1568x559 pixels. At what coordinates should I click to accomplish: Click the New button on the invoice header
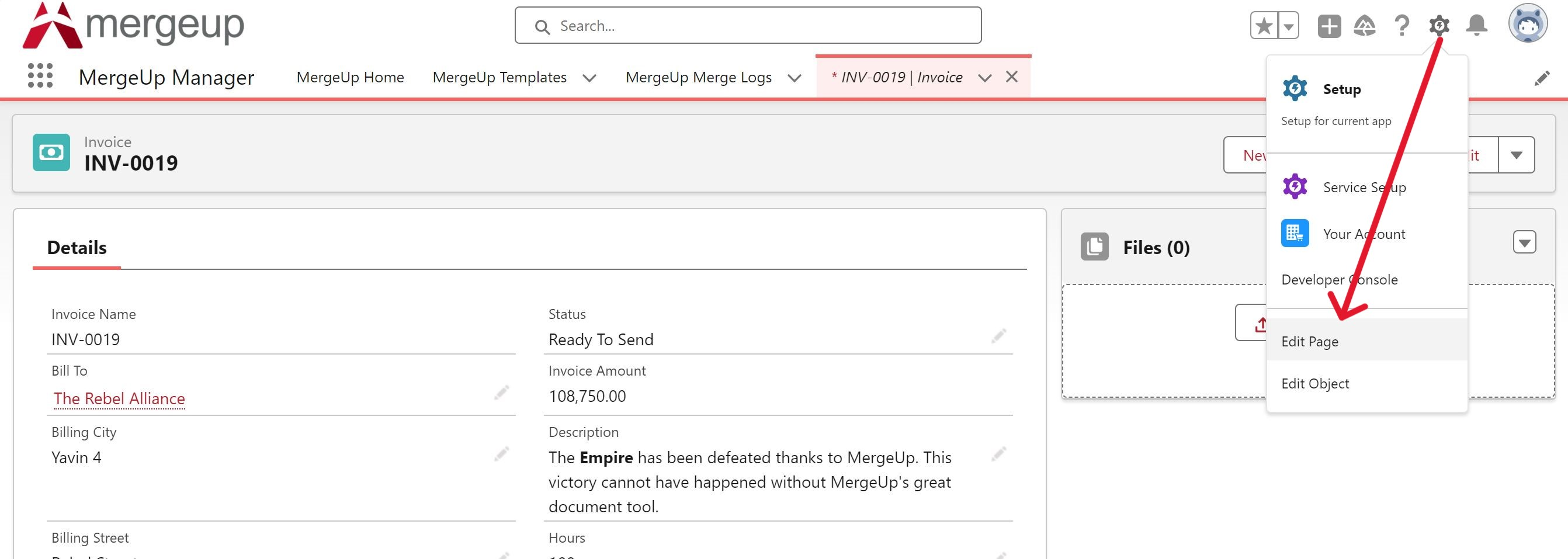point(1246,155)
